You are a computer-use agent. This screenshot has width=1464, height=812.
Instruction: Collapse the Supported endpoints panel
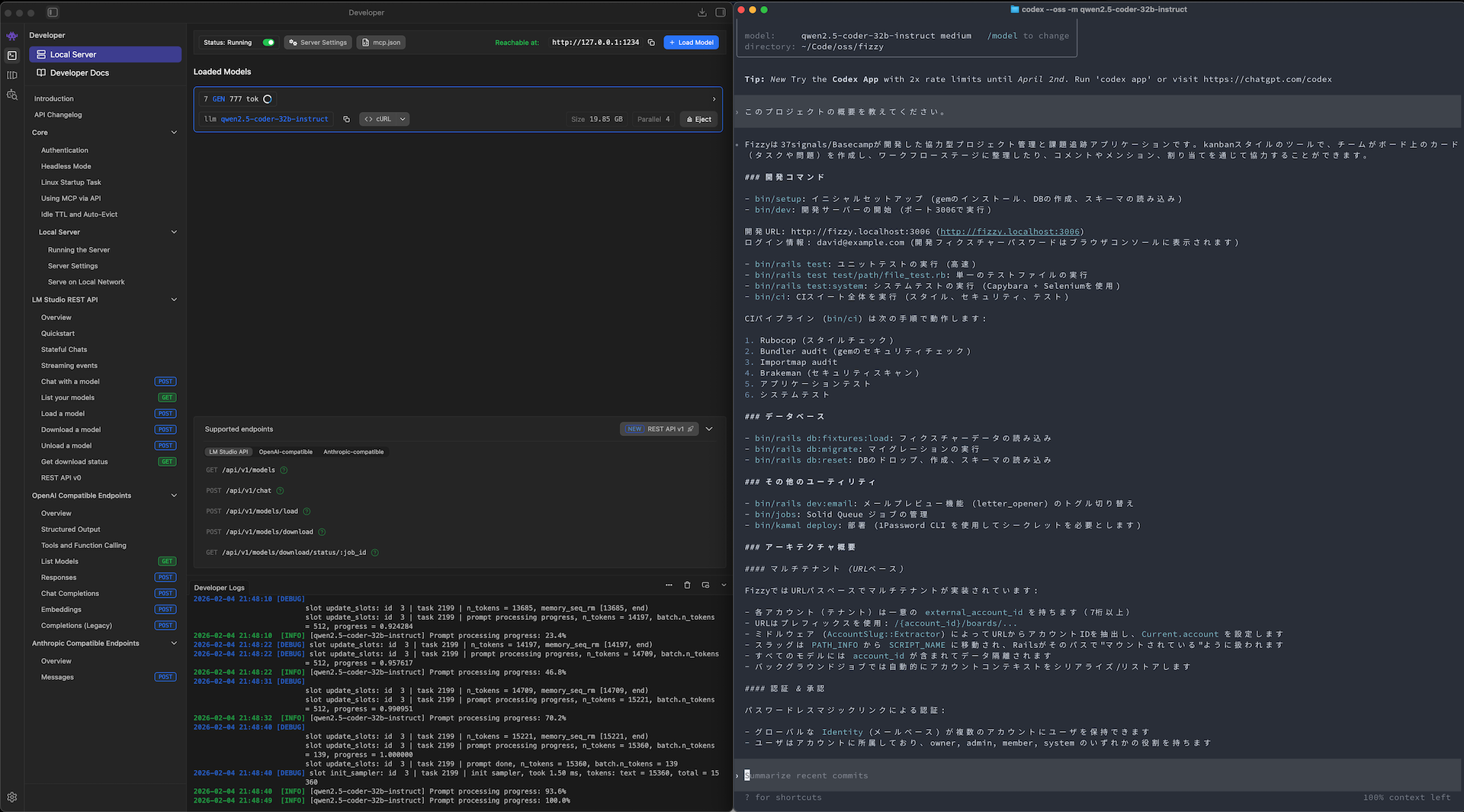click(709, 429)
